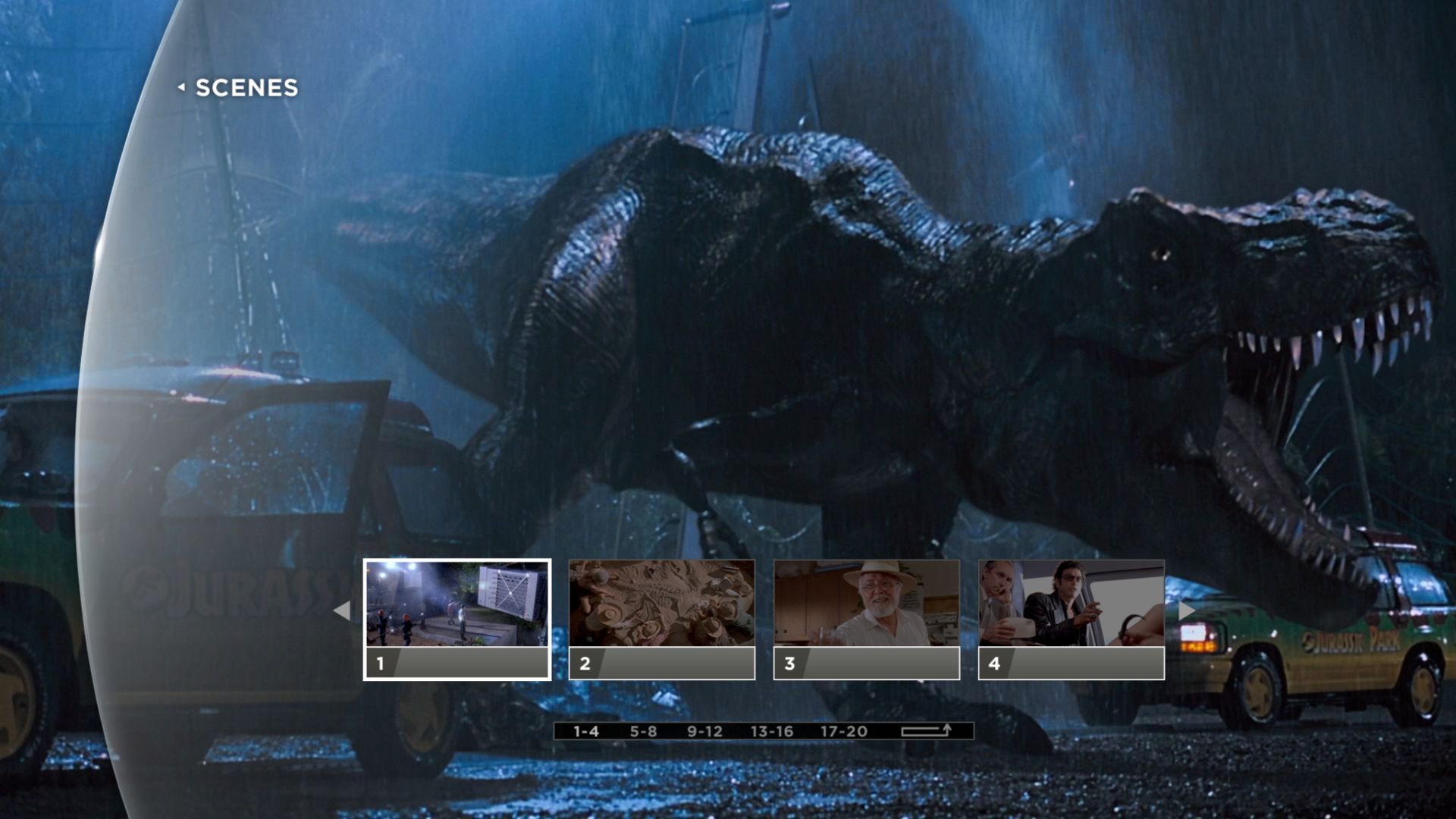The height and width of the screenshot is (819, 1456).
Task: Click the left arrow before scene 1
Action: [x=342, y=610]
